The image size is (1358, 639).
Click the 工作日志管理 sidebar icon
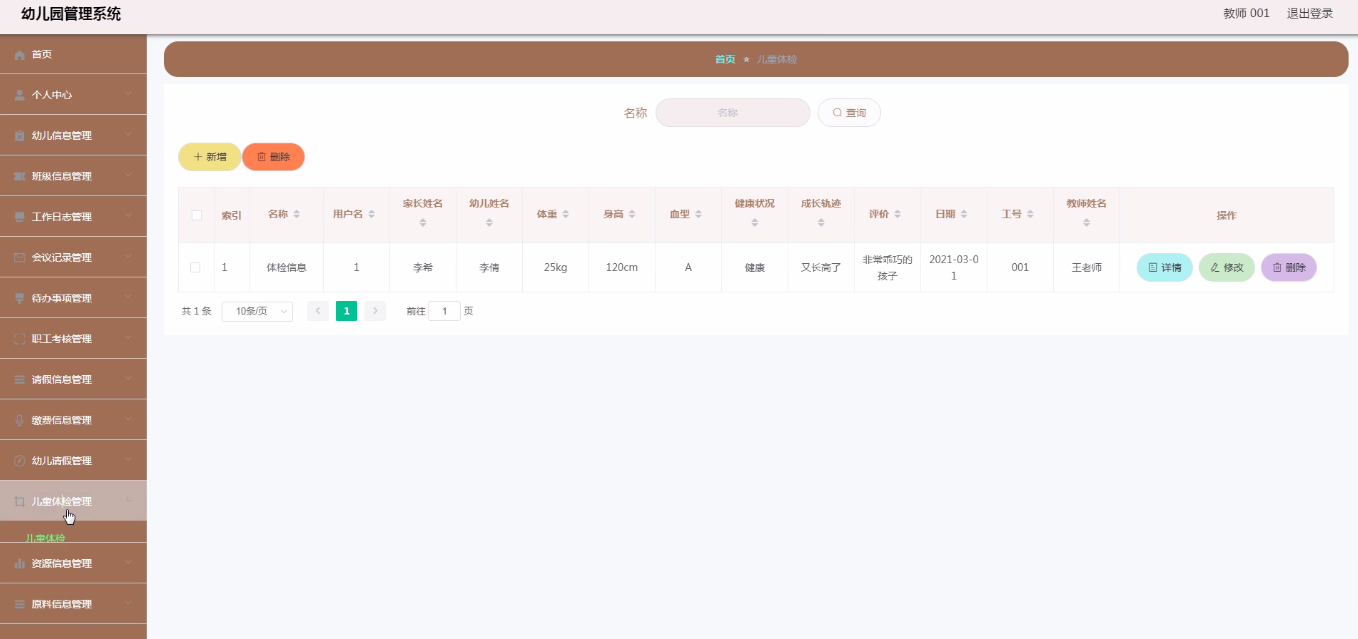[19, 217]
